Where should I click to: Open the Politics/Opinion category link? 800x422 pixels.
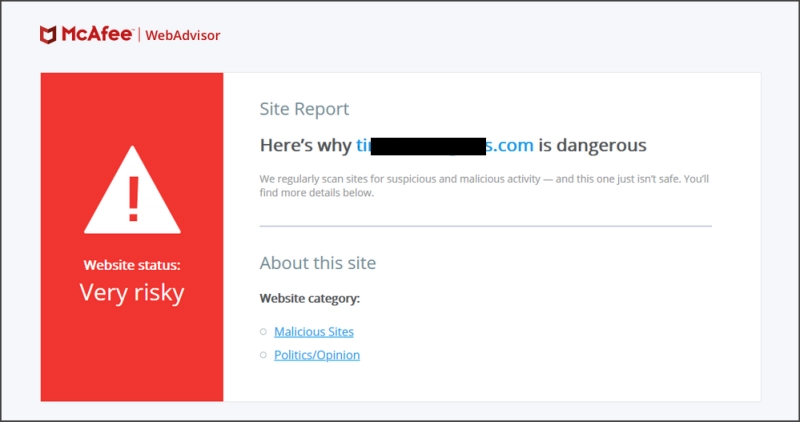[x=317, y=355]
